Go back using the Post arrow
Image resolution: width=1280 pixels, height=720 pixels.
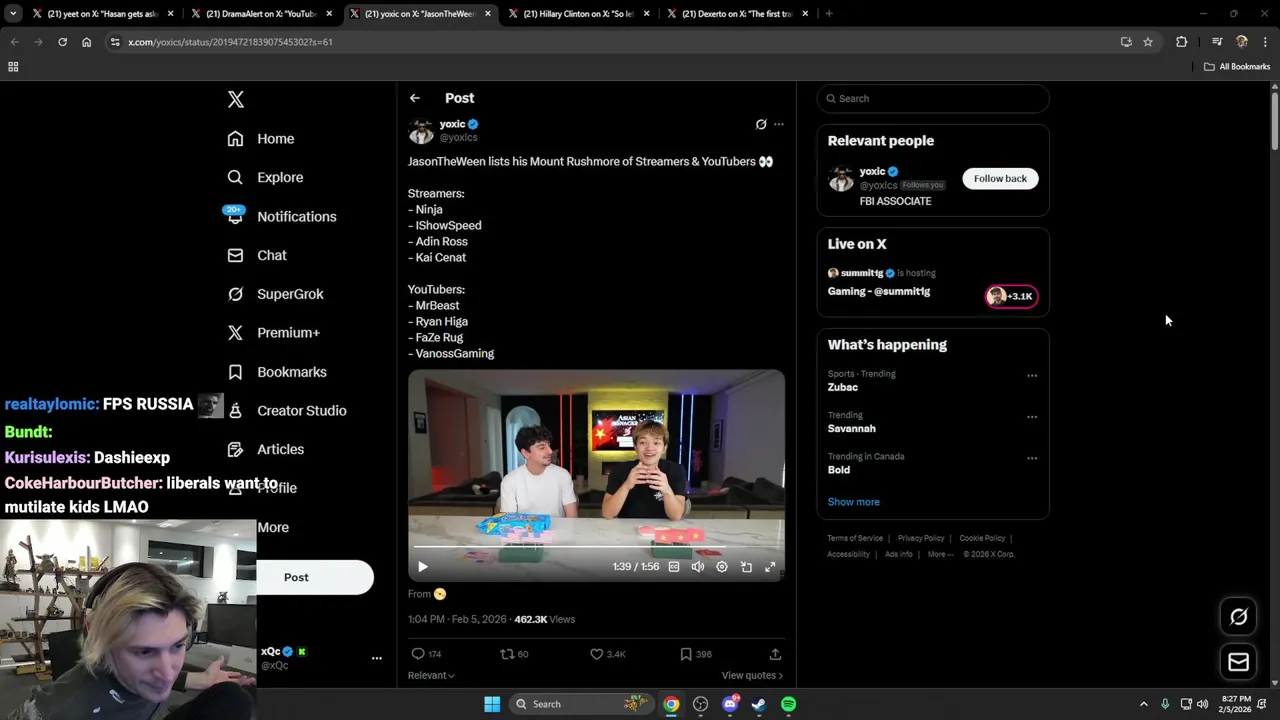click(x=414, y=98)
